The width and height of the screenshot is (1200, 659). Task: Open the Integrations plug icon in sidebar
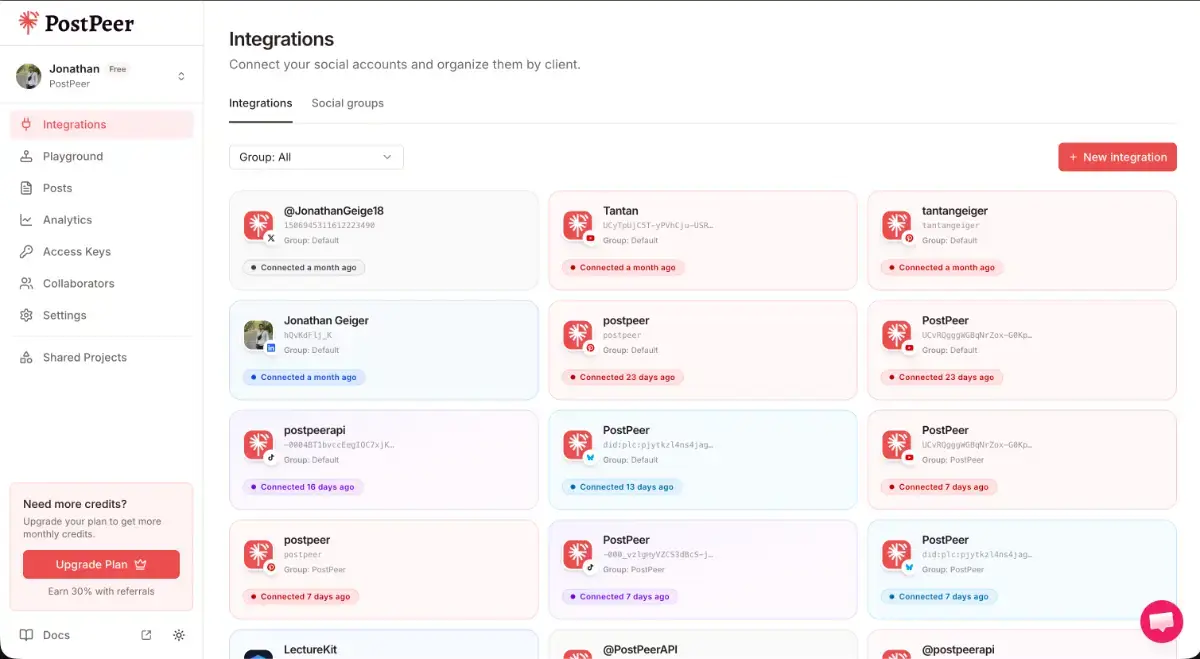tap(26, 125)
